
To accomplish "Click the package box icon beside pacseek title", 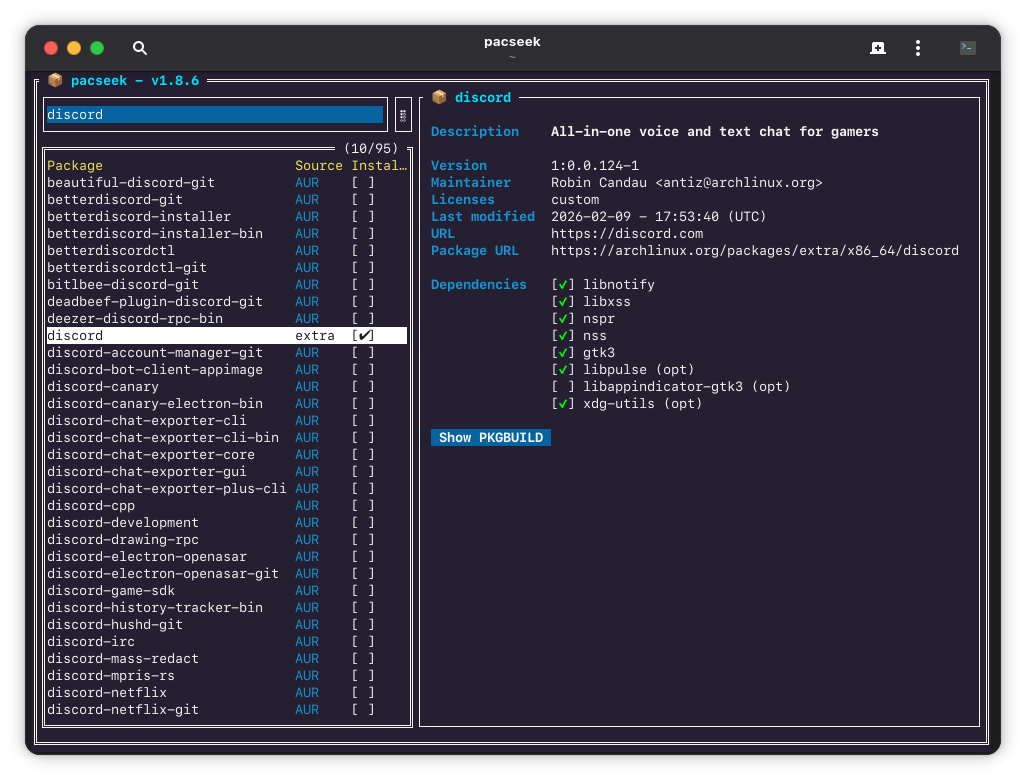I will point(56,80).
